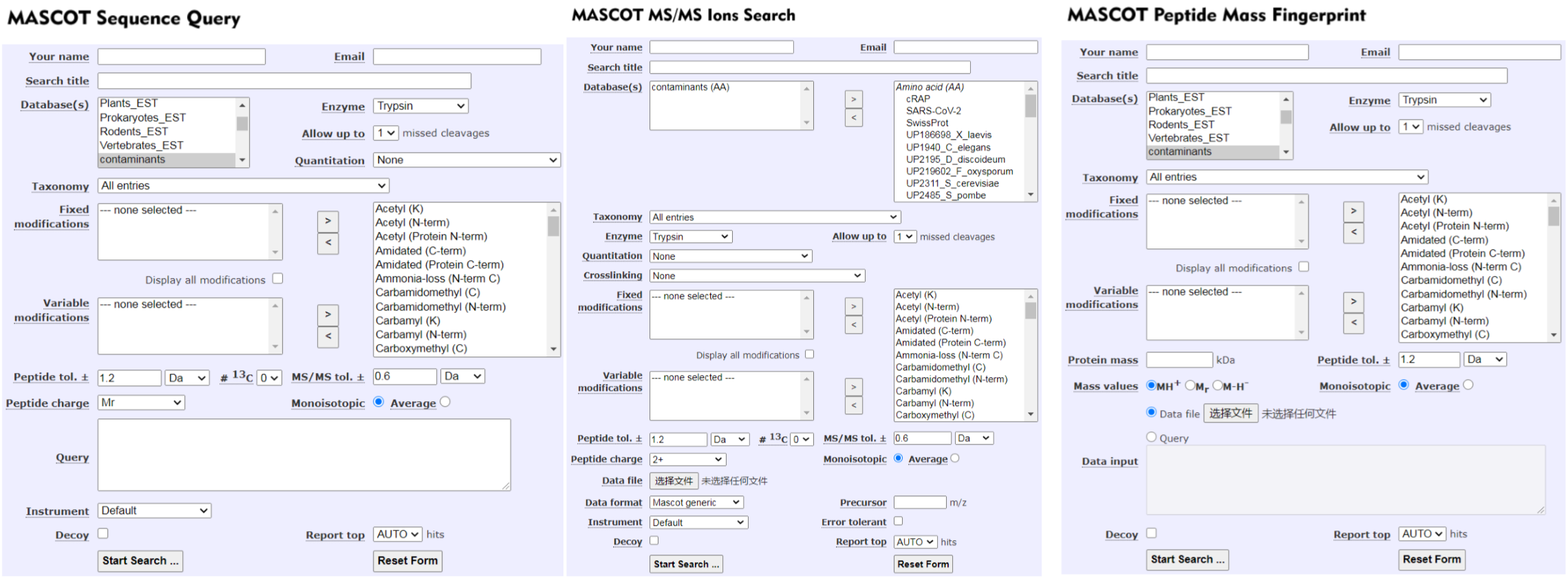This screenshot has height=578, width=1568.
Task: Click Reset Form in Peptide Mass Fingerprint
Action: point(1432,559)
